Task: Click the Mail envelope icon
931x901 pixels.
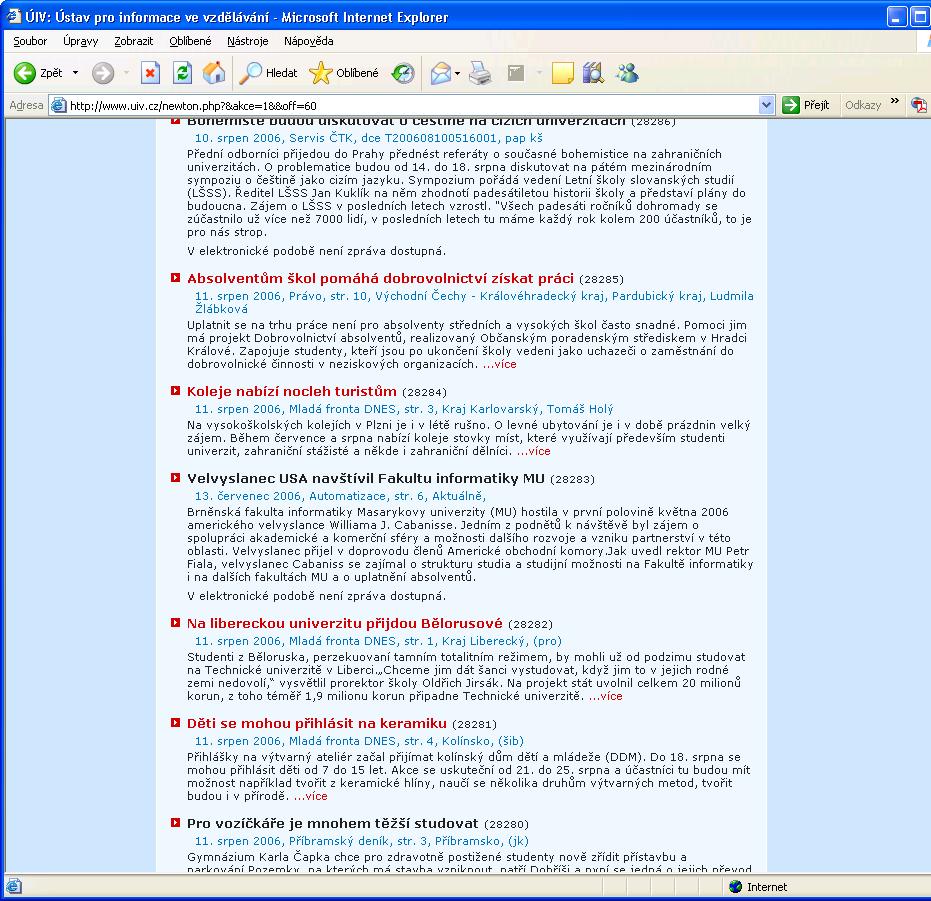Action: point(441,73)
